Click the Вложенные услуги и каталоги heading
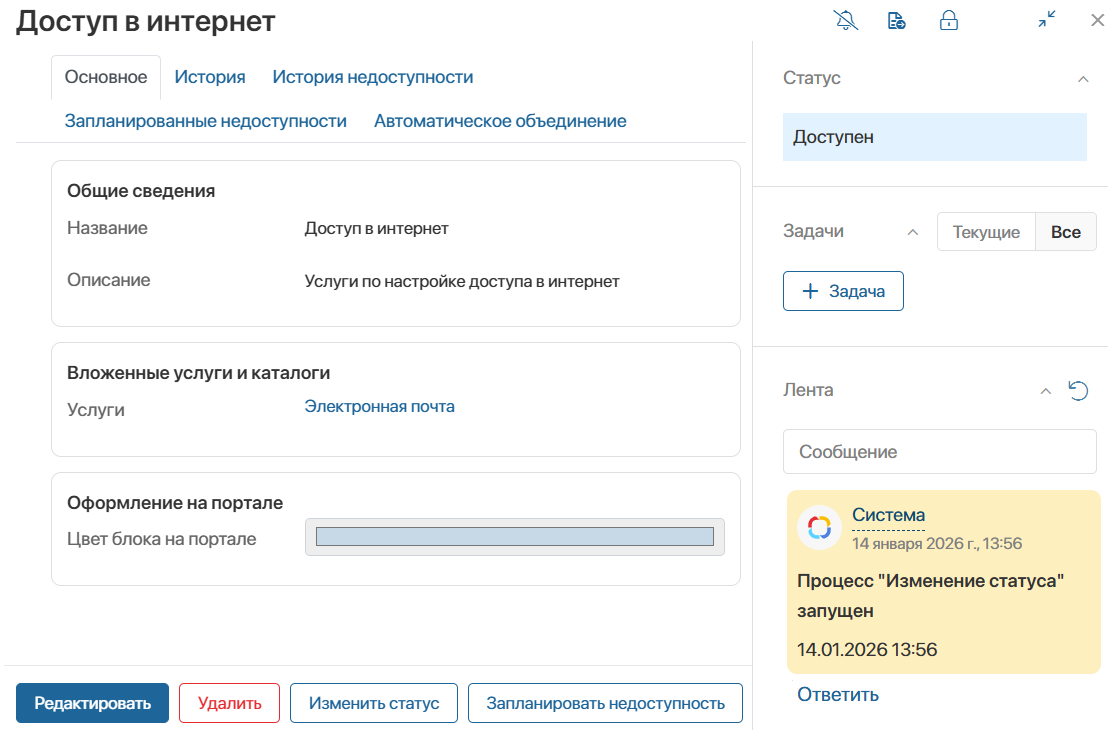This screenshot has height=732, width=1114. 198,372
